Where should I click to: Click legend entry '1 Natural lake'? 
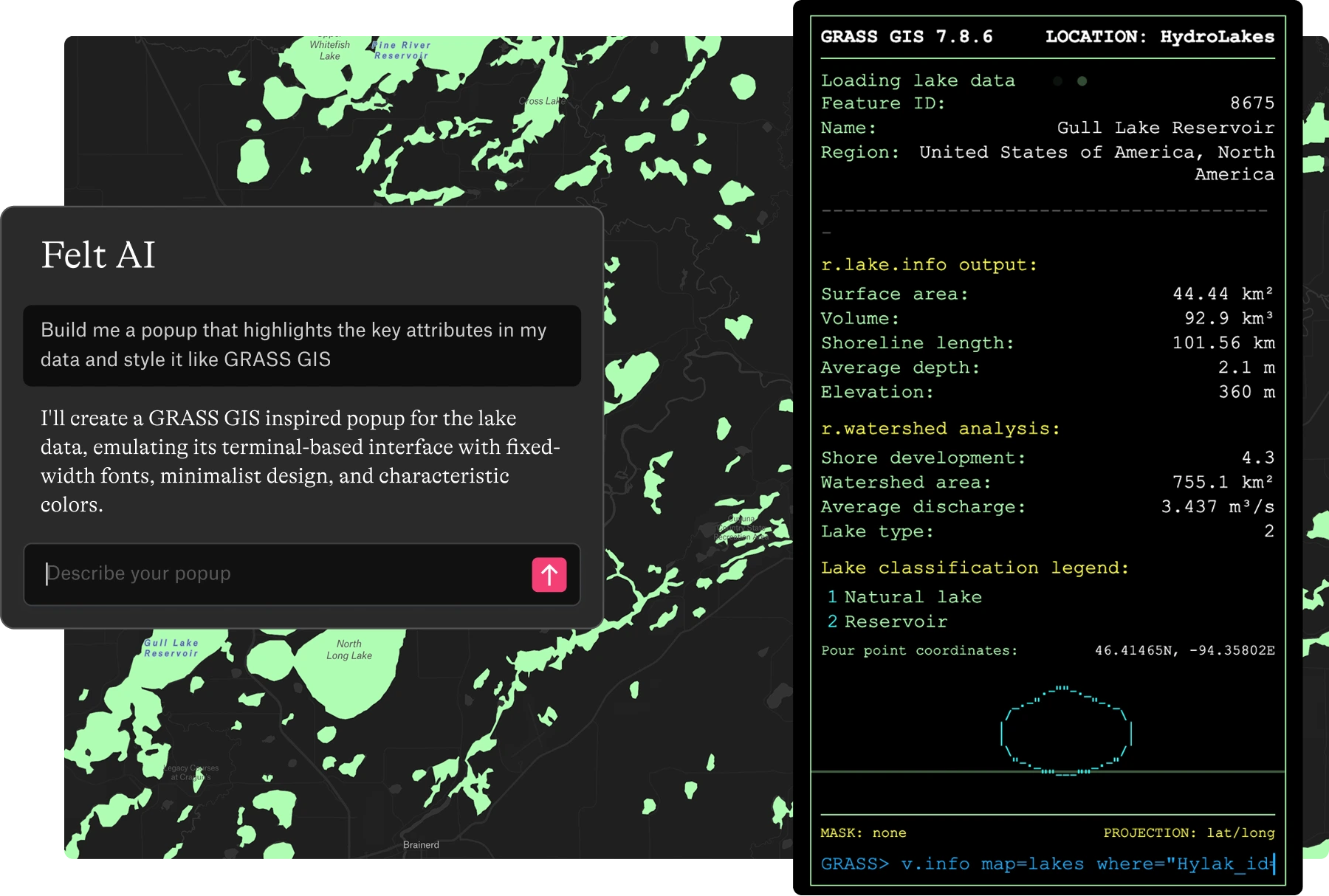coord(904,597)
